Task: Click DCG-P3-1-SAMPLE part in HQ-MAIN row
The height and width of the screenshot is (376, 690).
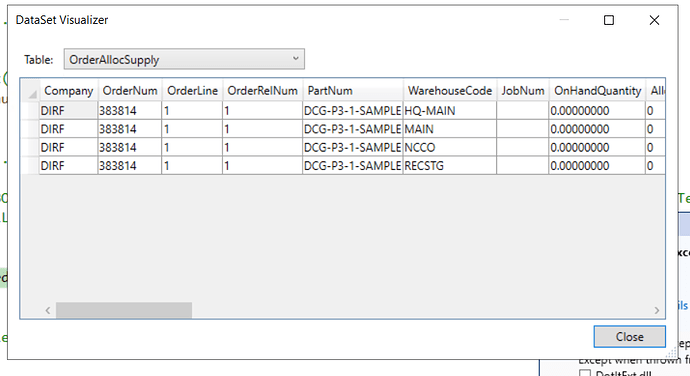Action: 353,111
